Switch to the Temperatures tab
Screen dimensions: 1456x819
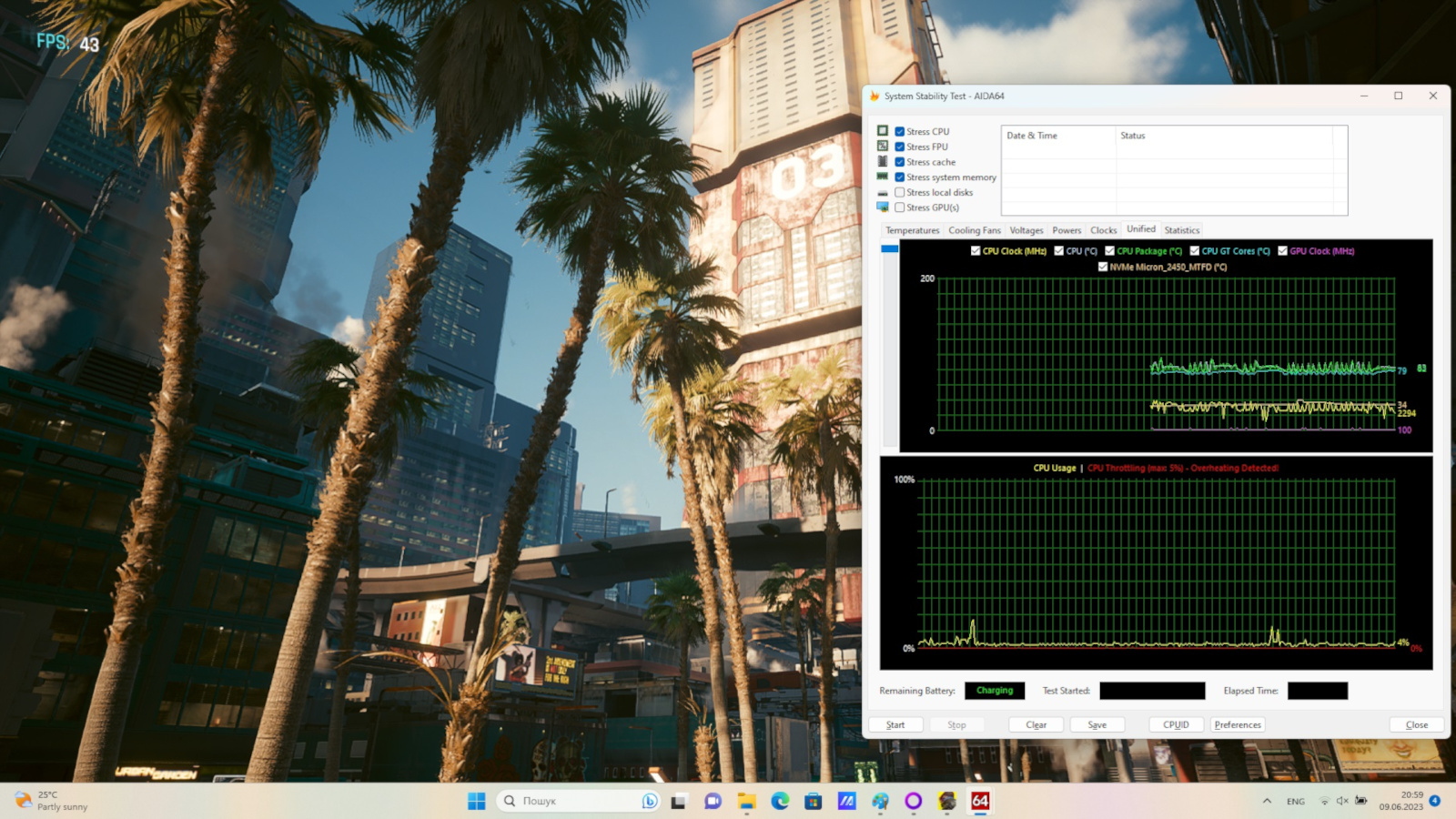912,230
